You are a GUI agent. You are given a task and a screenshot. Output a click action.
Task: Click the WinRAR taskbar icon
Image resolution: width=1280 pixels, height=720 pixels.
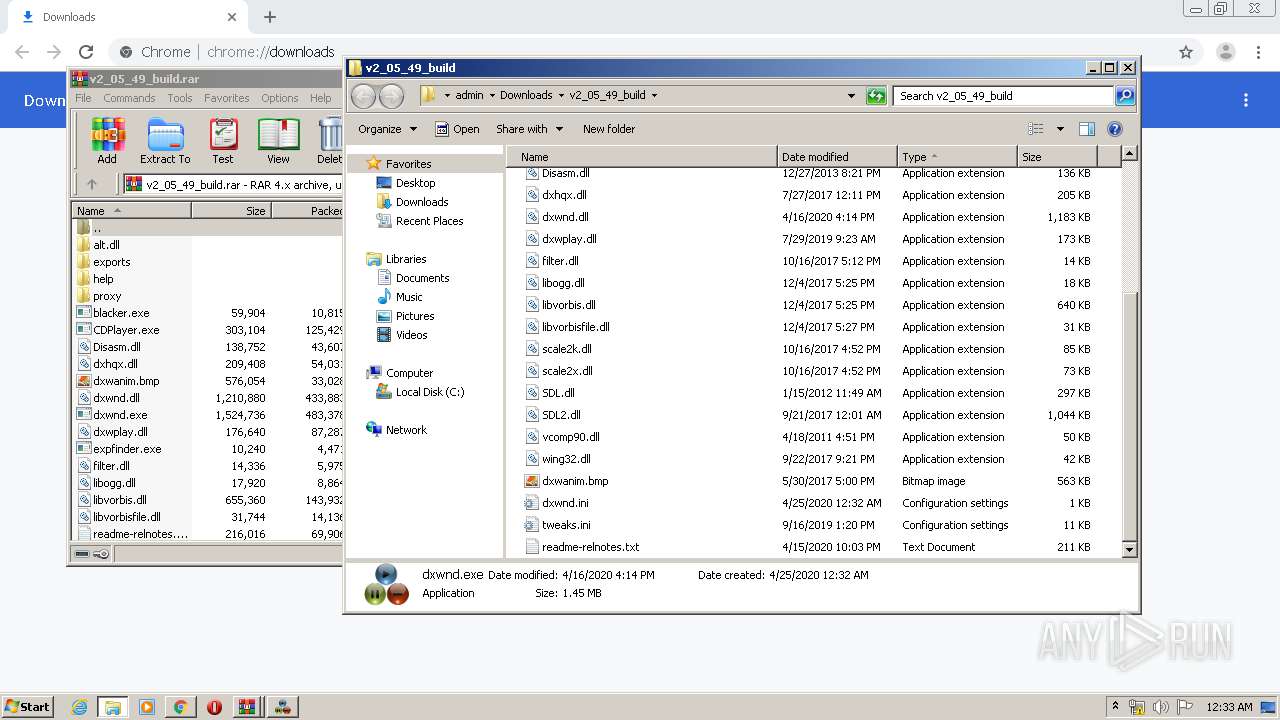click(247, 707)
